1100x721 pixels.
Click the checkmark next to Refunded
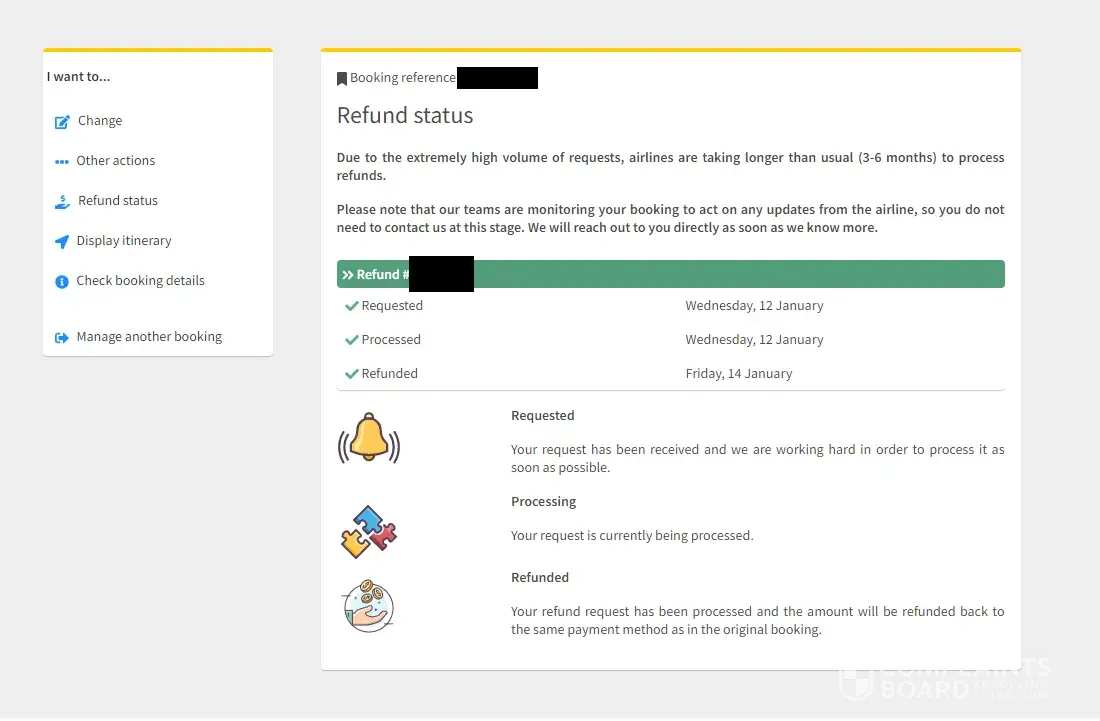(351, 374)
